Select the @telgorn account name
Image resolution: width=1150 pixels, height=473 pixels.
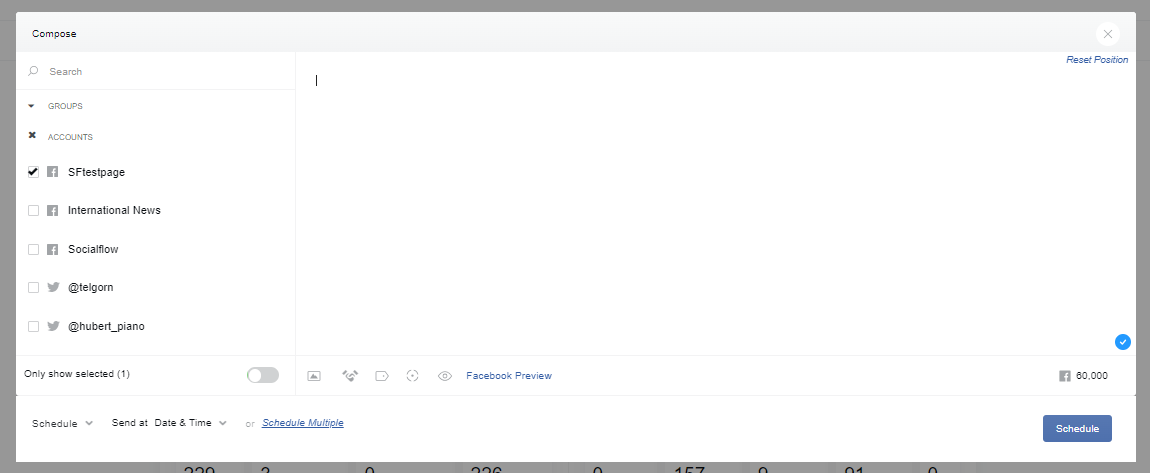91,287
